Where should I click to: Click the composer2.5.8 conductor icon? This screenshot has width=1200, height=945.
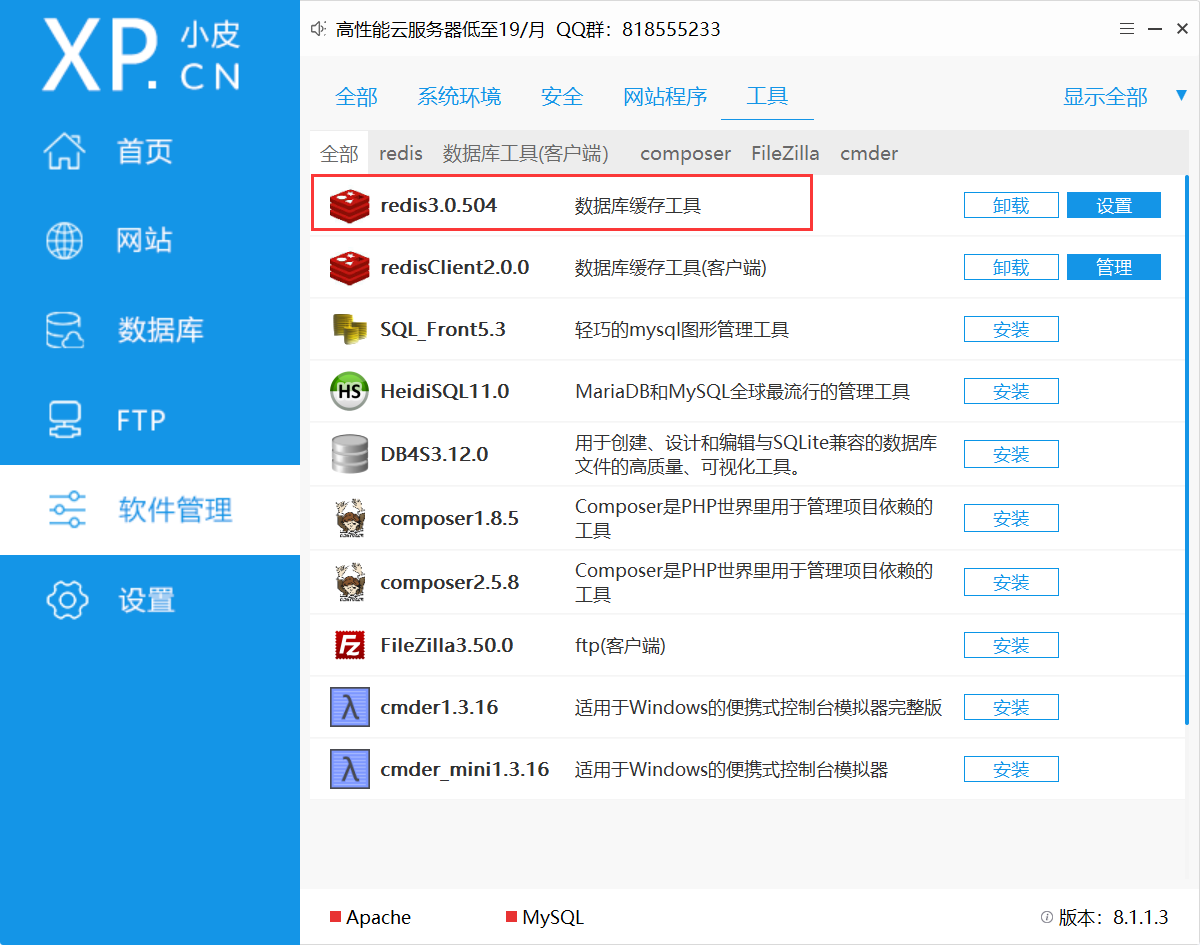(x=350, y=582)
